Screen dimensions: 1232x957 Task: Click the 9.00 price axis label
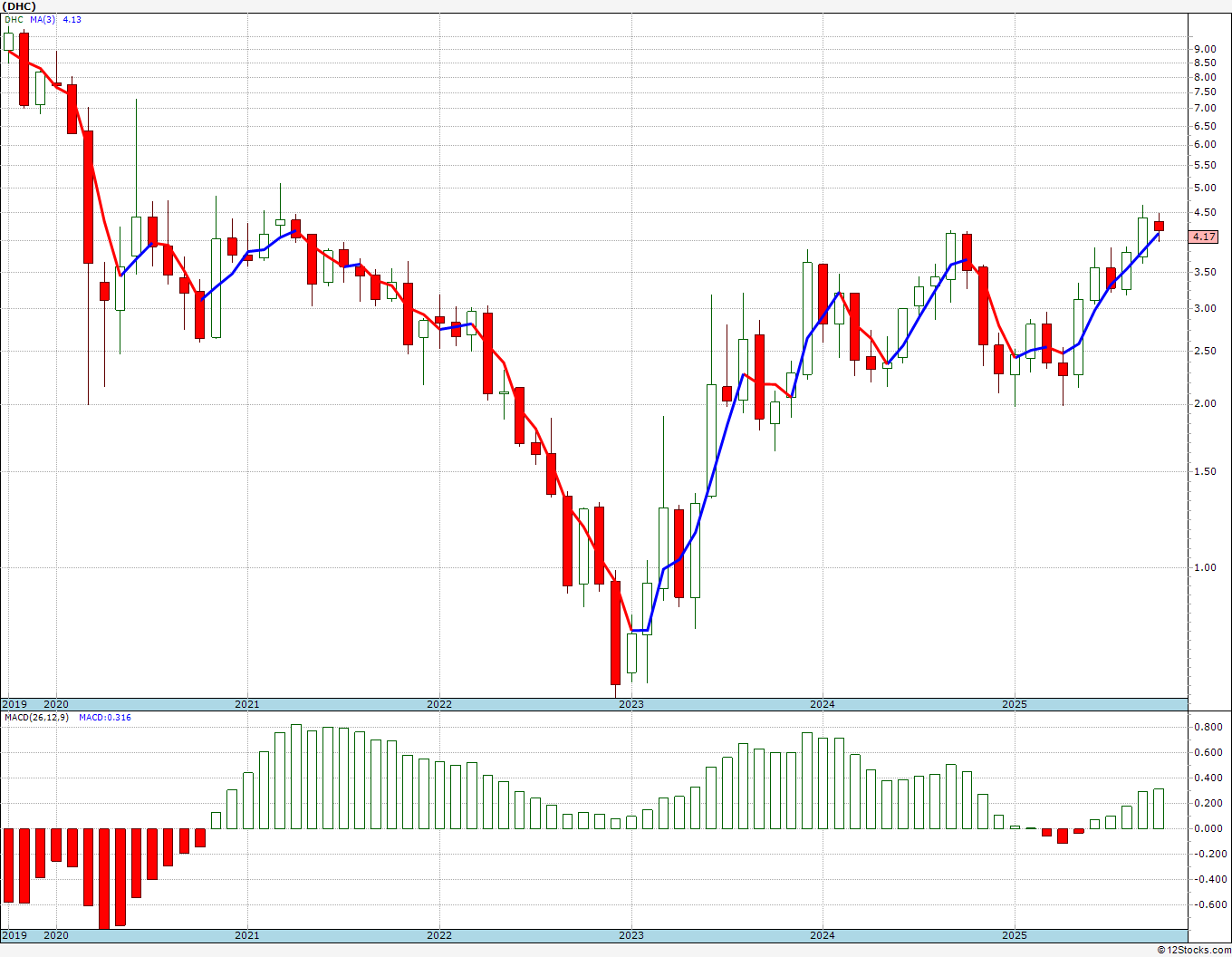coord(1205,49)
